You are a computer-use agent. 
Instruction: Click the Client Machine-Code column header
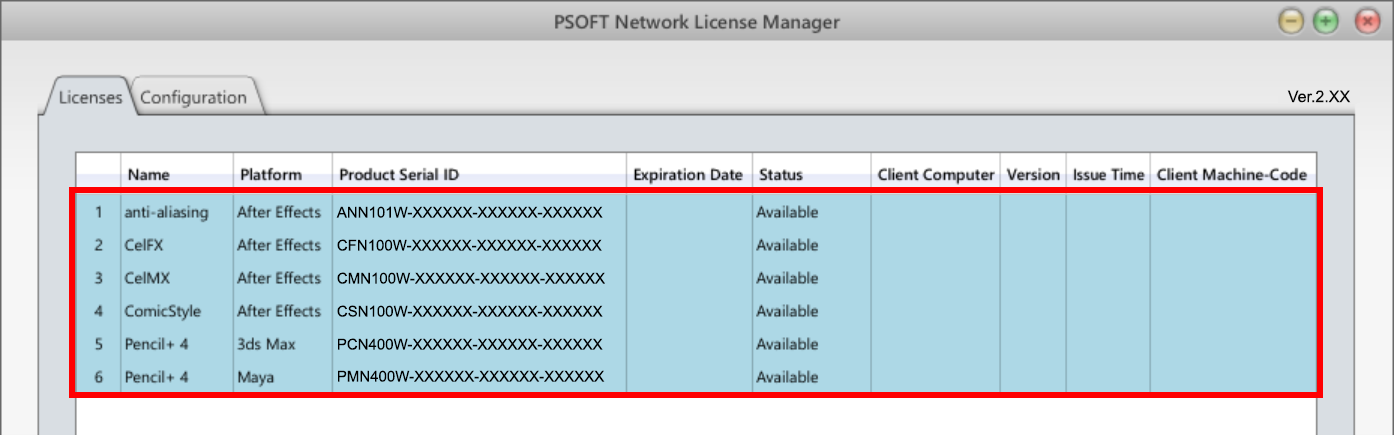coord(1231,174)
